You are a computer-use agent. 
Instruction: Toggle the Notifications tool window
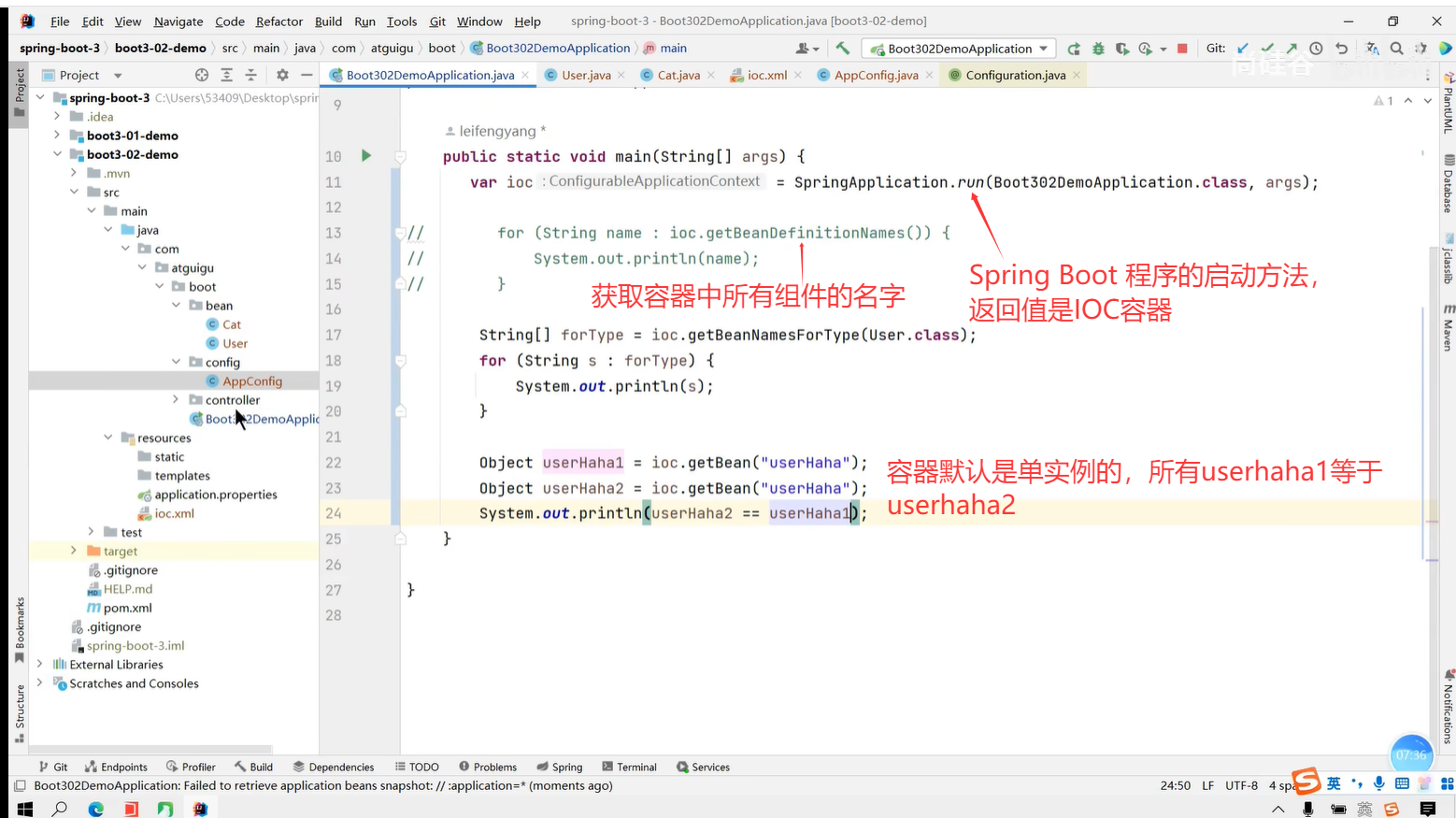(x=1448, y=706)
